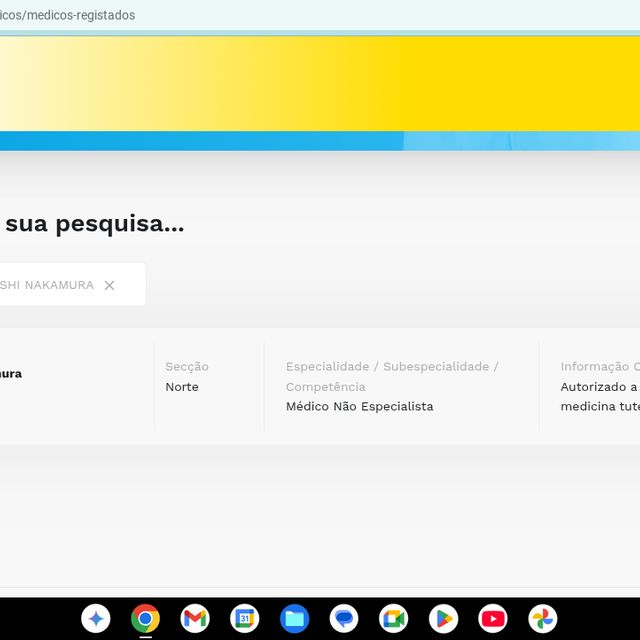Launch Gmail from the shelf
Image resolution: width=640 pixels, height=640 pixels.
point(195,618)
